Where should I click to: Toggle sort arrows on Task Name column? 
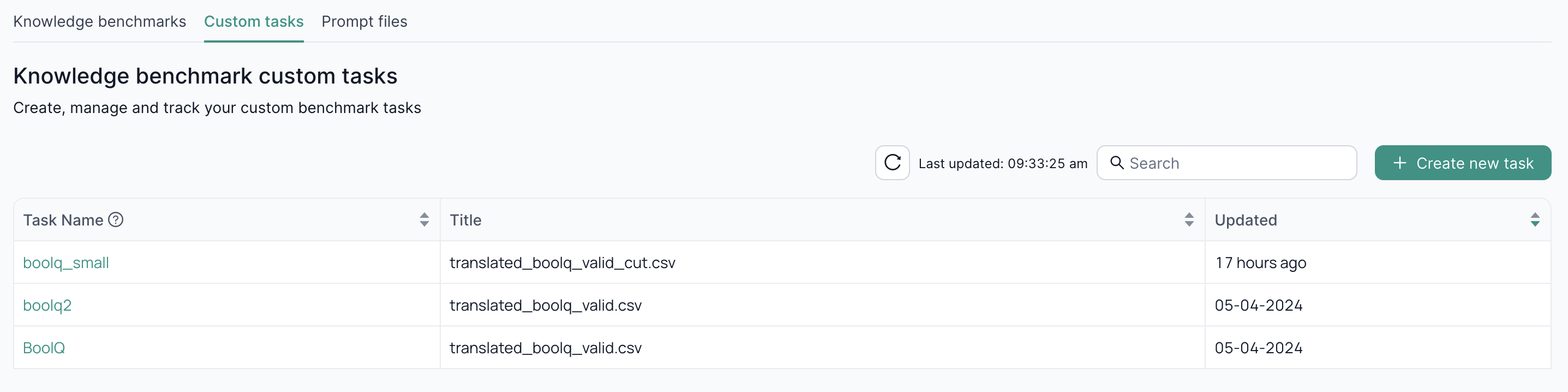click(x=424, y=219)
